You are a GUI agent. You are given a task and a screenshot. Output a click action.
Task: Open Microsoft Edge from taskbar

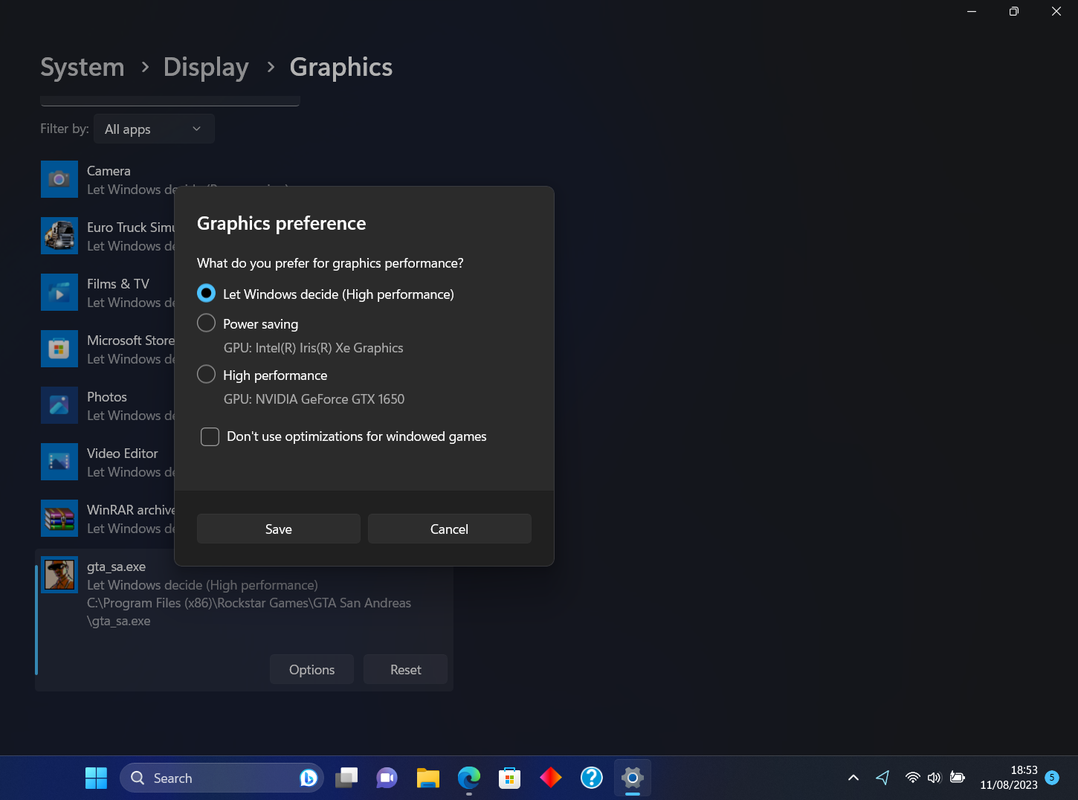click(469, 778)
